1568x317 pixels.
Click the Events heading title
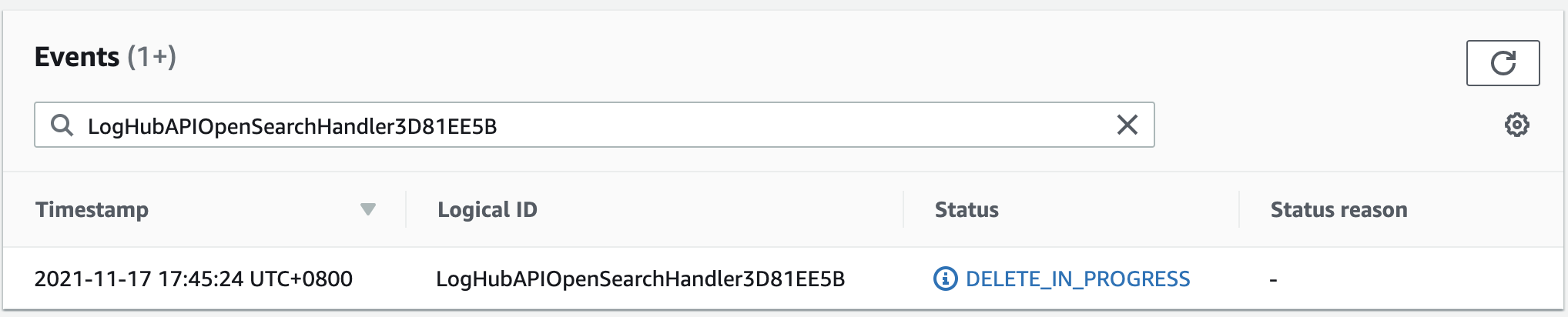[x=77, y=57]
